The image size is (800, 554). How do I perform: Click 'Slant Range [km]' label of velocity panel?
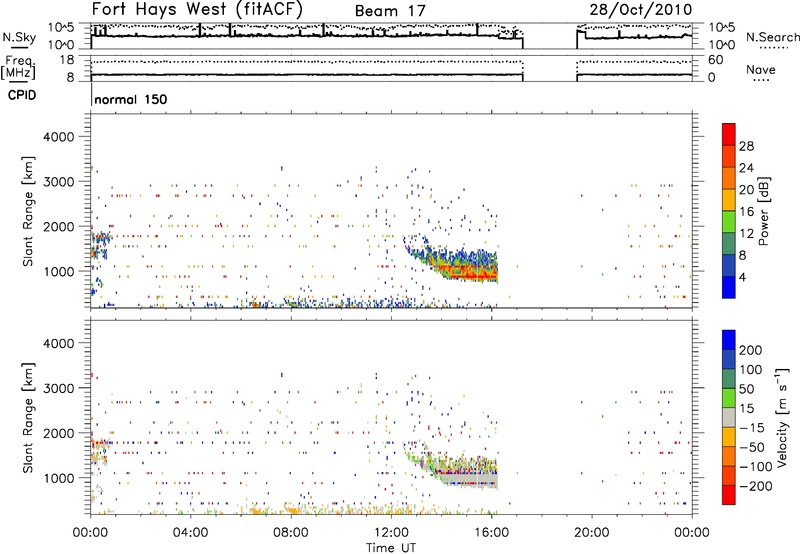click(x=28, y=417)
